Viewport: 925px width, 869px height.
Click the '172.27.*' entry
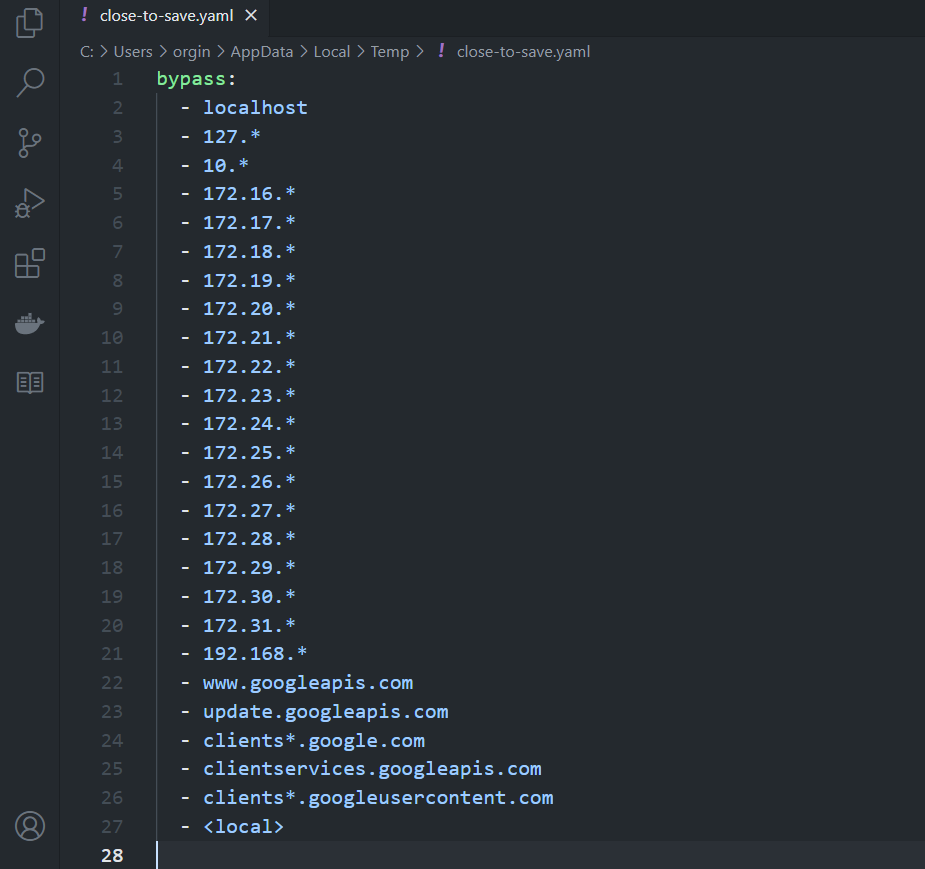point(249,511)
